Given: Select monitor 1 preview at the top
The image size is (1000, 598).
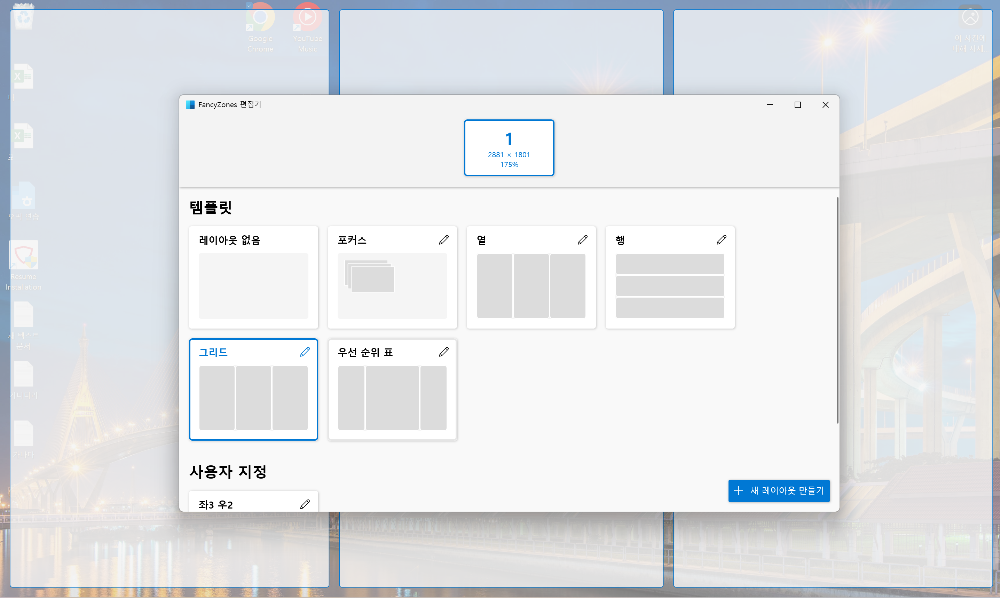Looking at the screenshot, I should [509, 147].
